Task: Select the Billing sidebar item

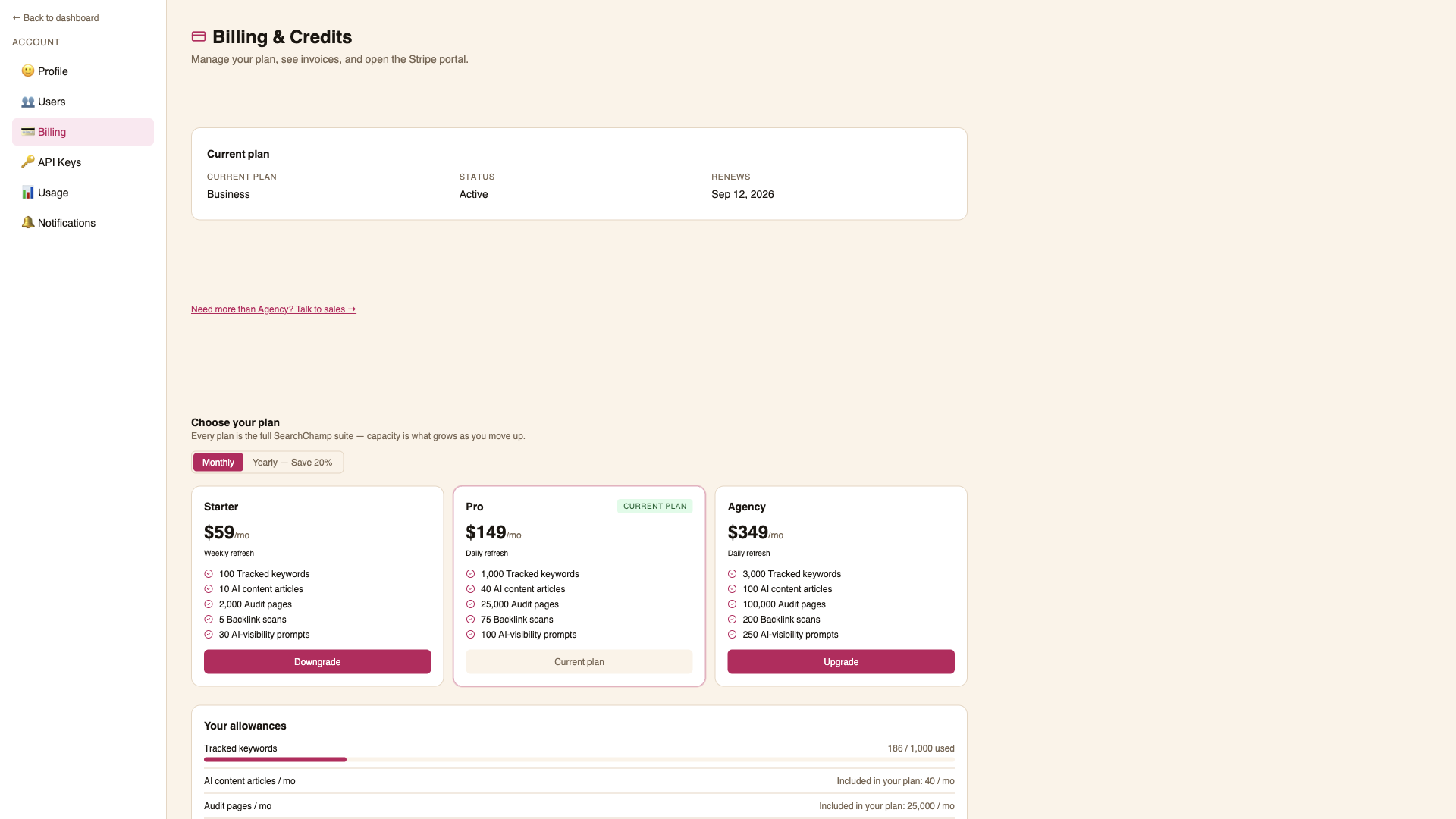Action: tap(83, 132)
